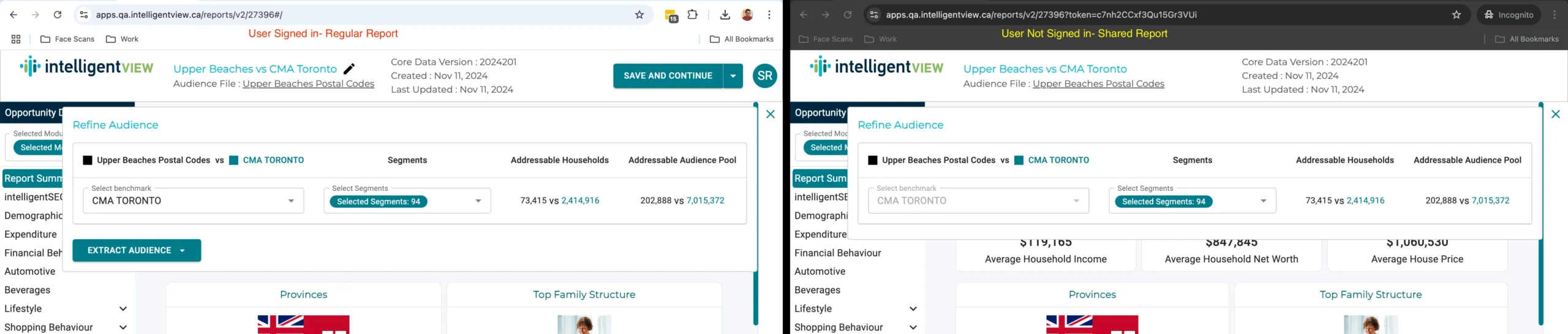1568x334 pixels.
Task: Open Select benchmark dropdown in the signed-in window
Action: [193, 201]
